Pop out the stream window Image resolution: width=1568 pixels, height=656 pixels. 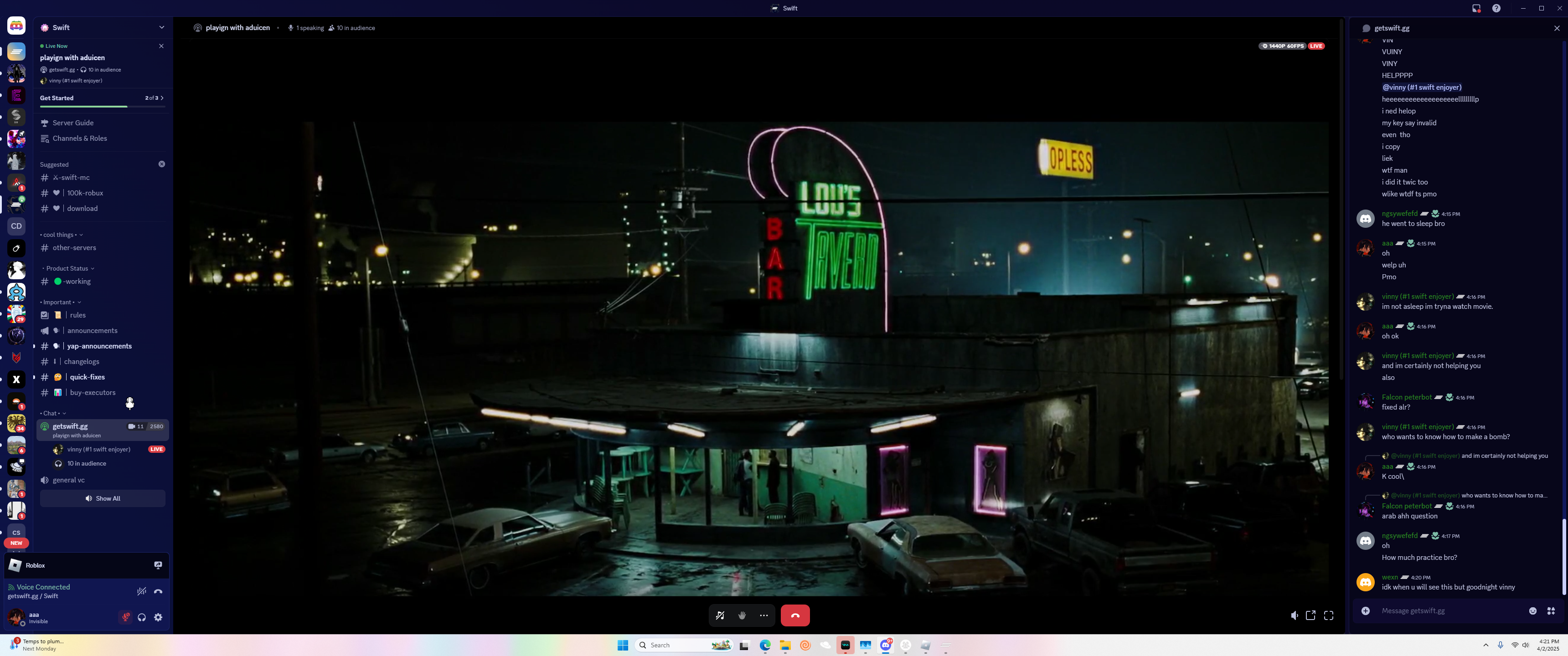click(1310, 615)
